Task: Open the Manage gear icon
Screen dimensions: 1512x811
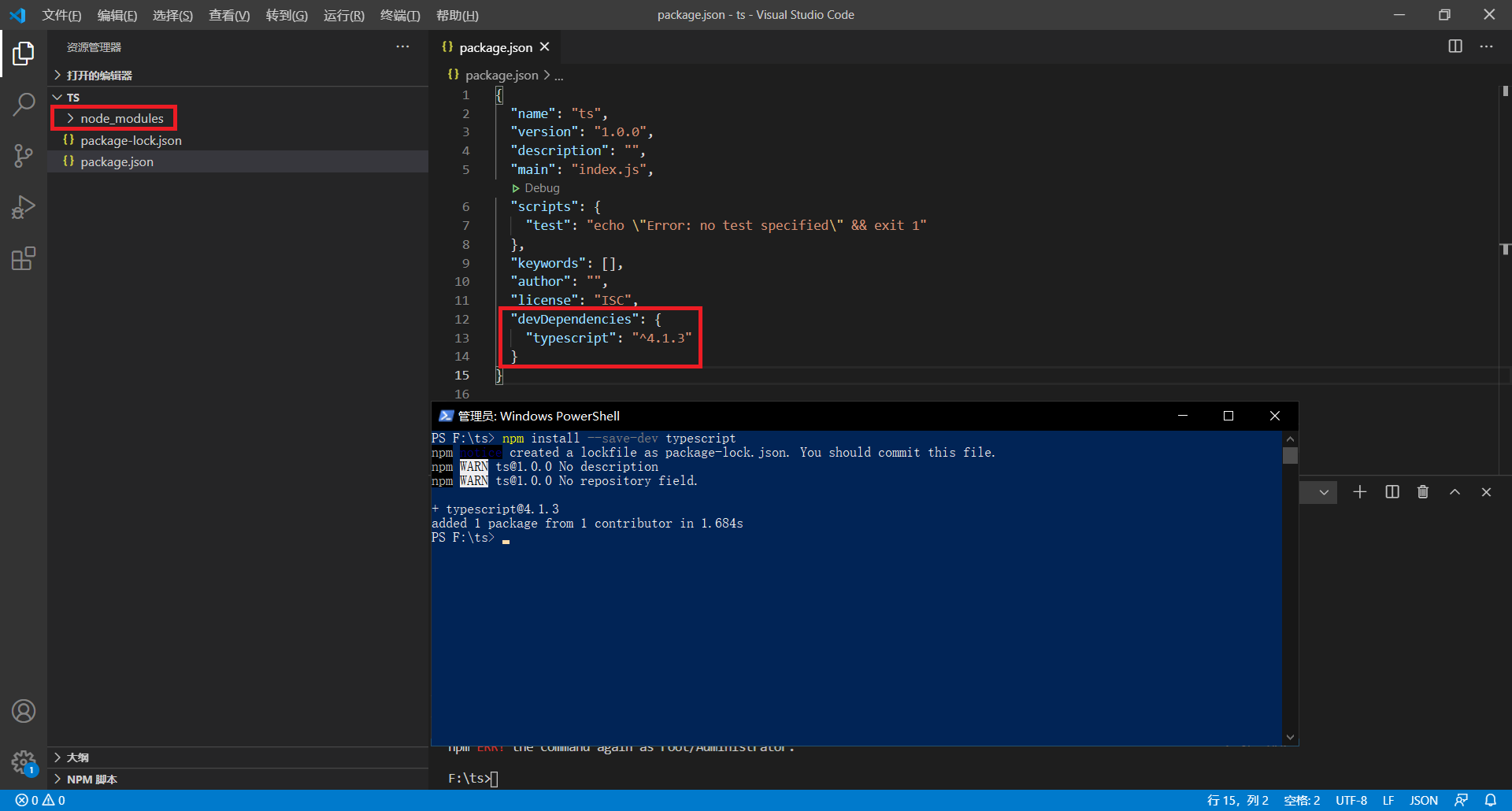Action: [24, 762]
